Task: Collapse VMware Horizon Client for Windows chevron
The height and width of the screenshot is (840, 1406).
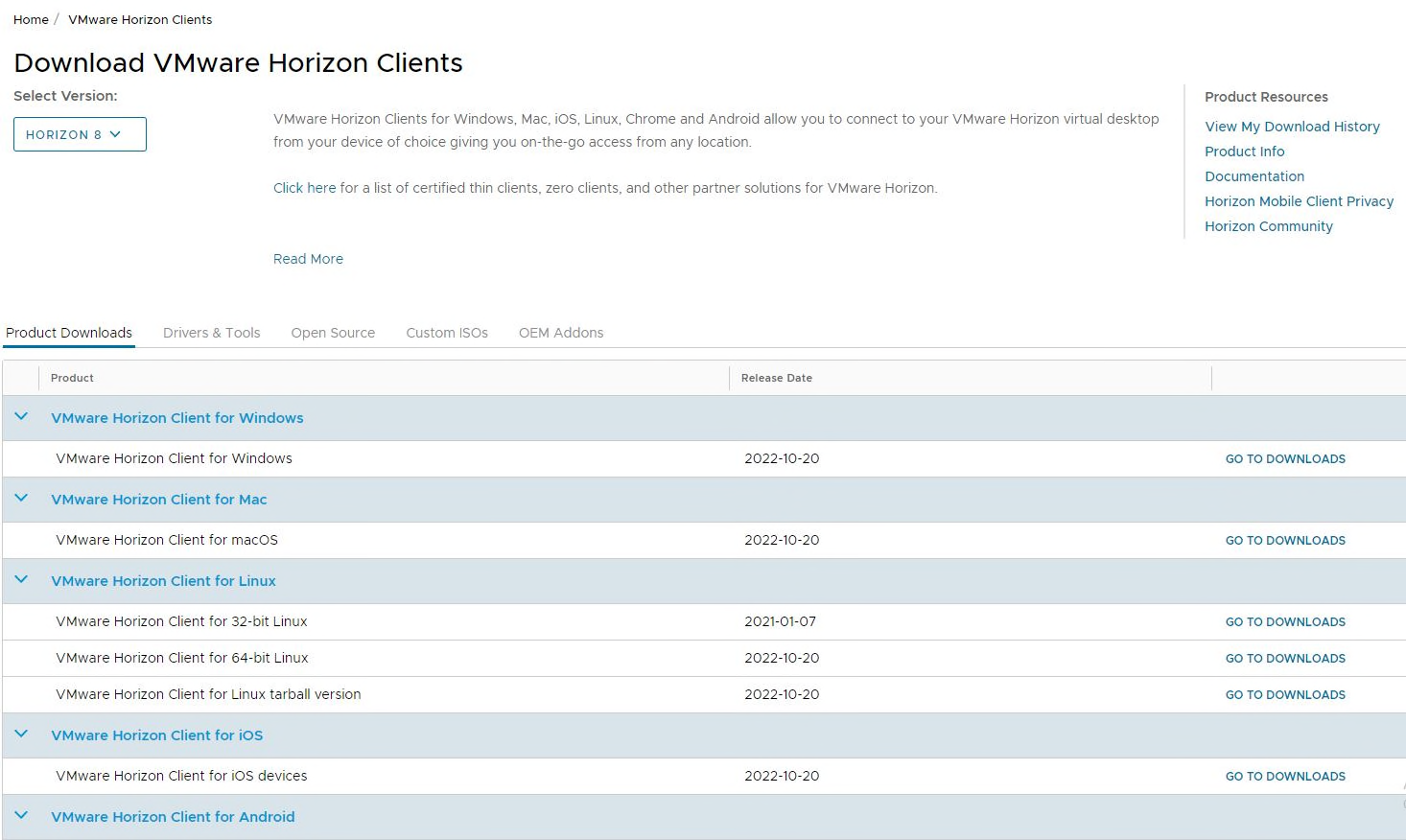Action: [21, 417]
